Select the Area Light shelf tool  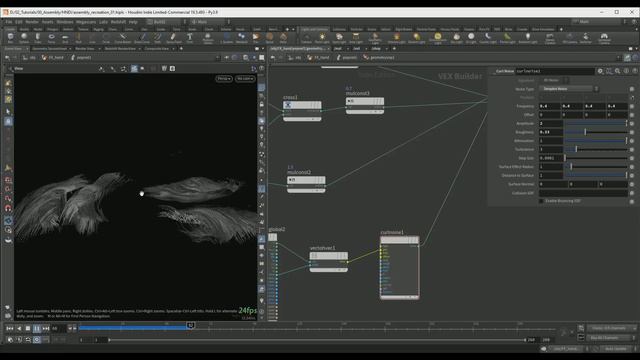(x=356, y=38)
